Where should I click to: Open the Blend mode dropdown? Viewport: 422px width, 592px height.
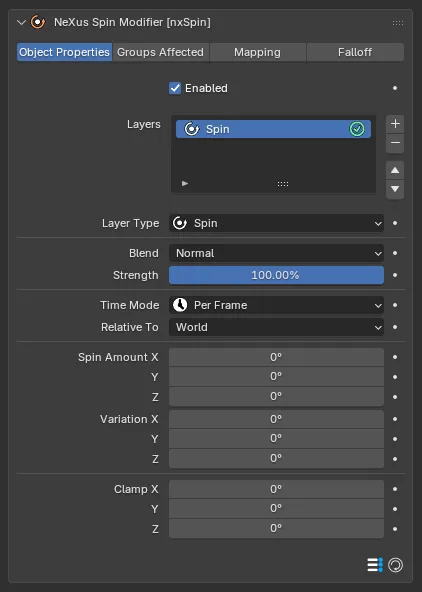(276, 253)
